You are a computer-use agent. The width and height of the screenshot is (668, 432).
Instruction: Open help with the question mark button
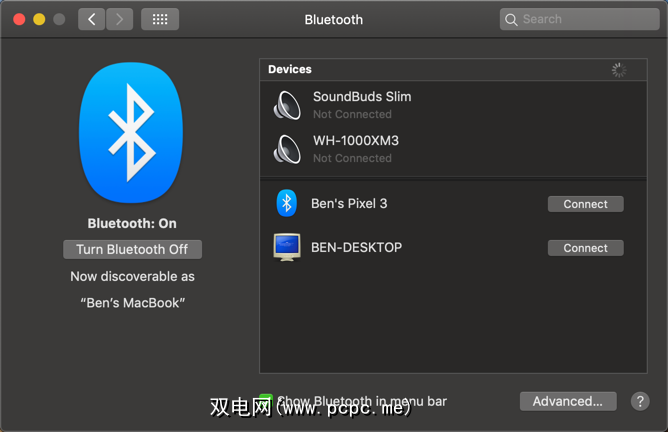(640, 401)
